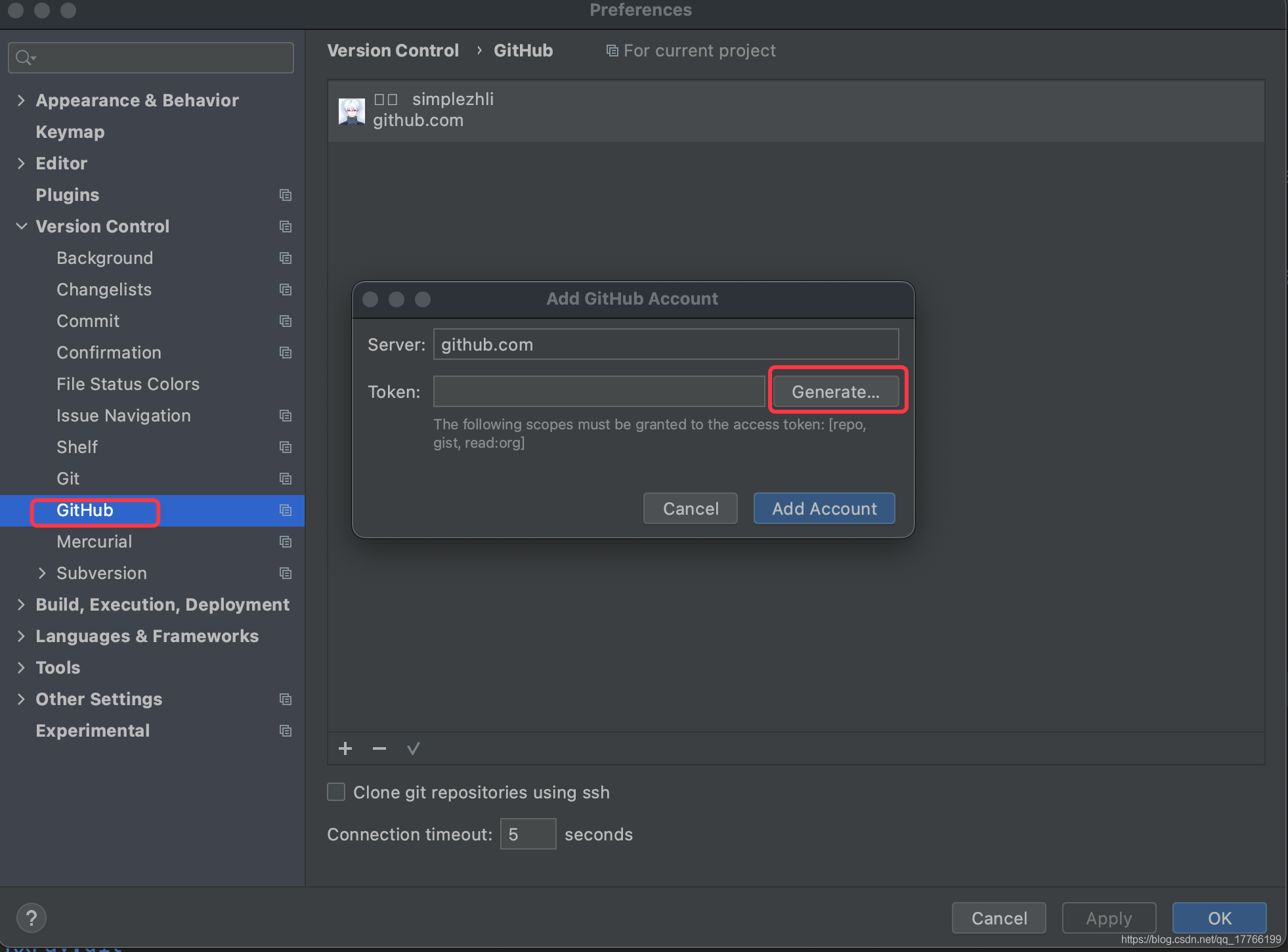Viewport: 1288px width, 952px height.
Task: Expand Appearance & Behavior section
Action: coord(22,99)
